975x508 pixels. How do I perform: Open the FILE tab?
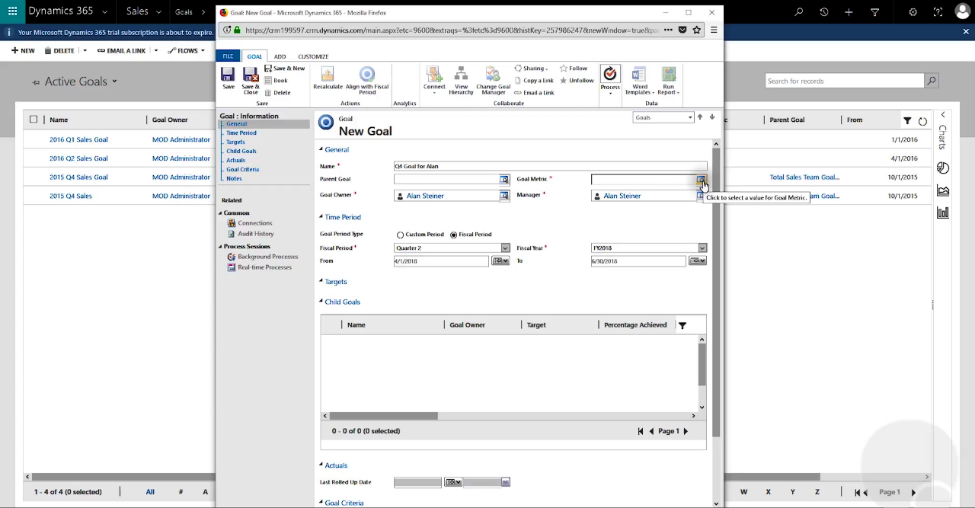point(228,56)
